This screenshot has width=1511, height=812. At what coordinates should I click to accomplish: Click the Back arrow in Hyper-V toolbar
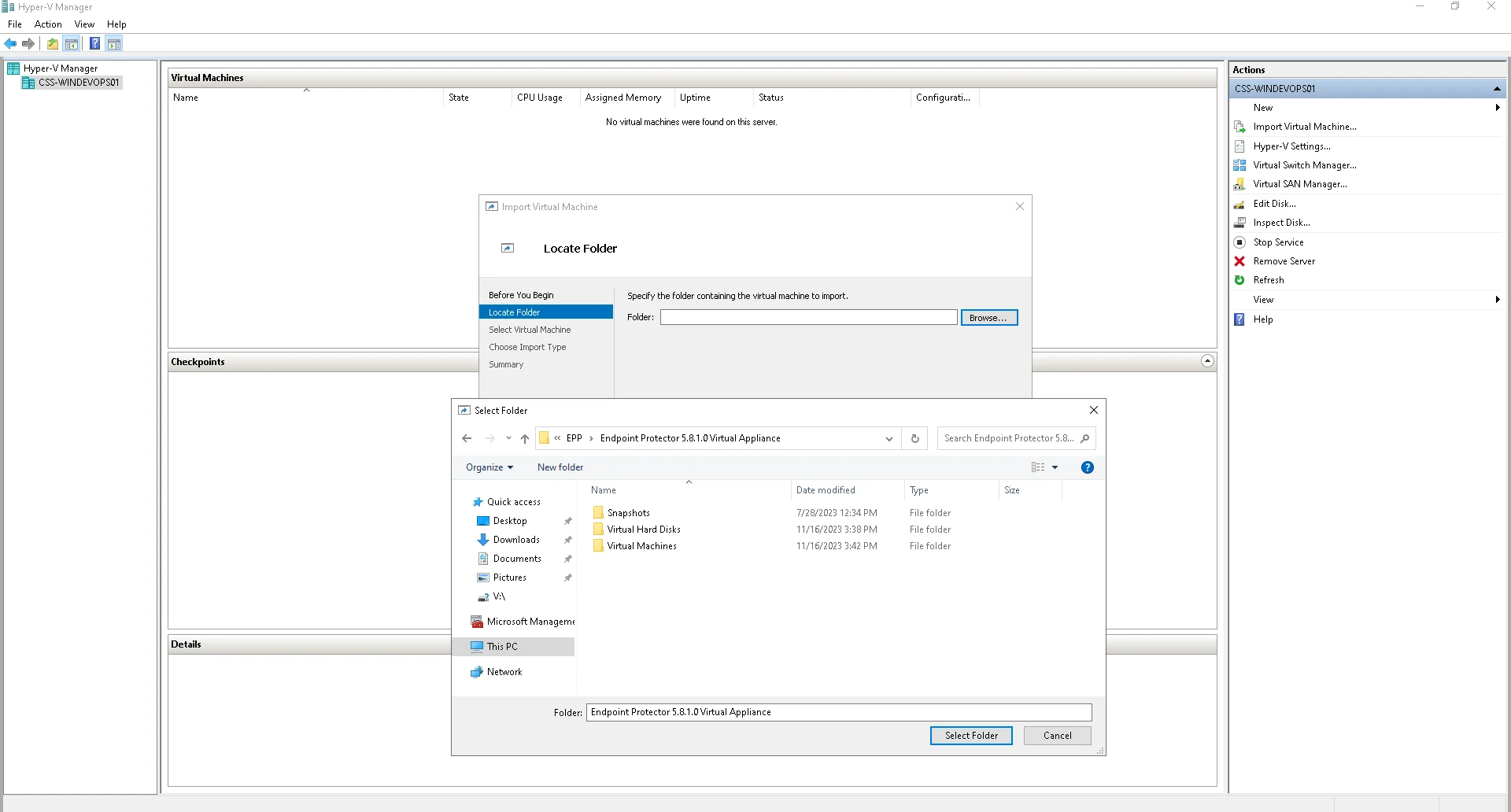pos(10,44)
